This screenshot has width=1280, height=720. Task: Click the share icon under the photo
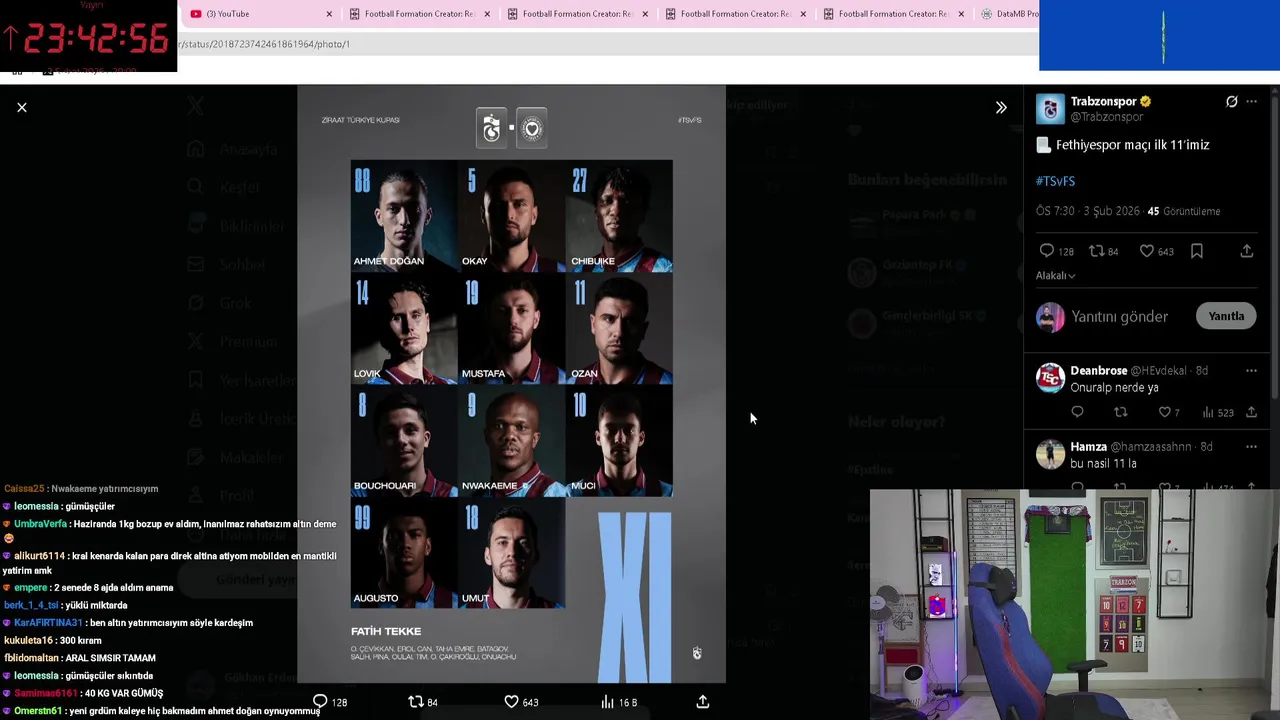pyautogui.click(x=703, y=702)
